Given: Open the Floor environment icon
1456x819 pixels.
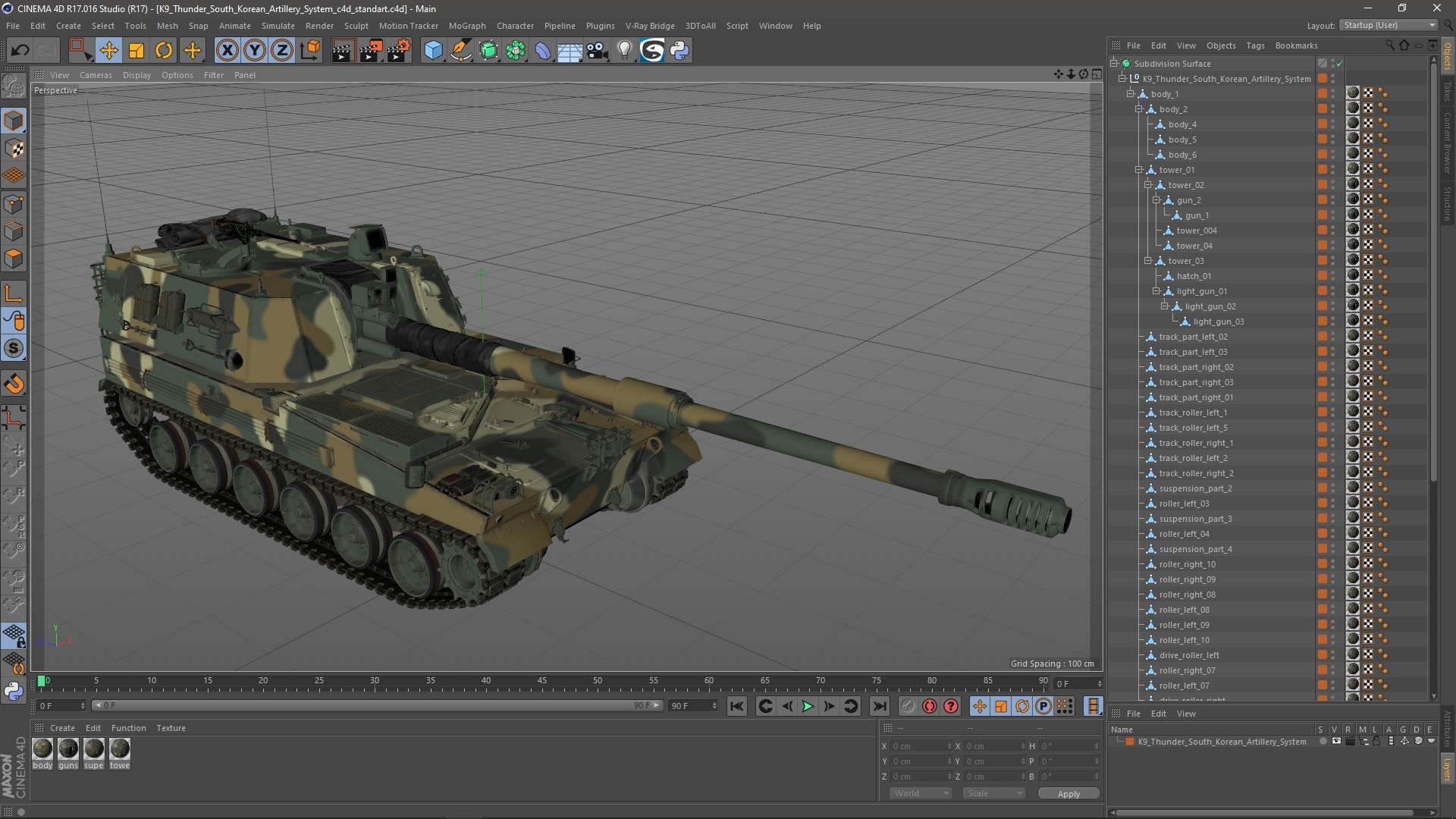Looking at the screenshot, I should (x=570, y=51).
